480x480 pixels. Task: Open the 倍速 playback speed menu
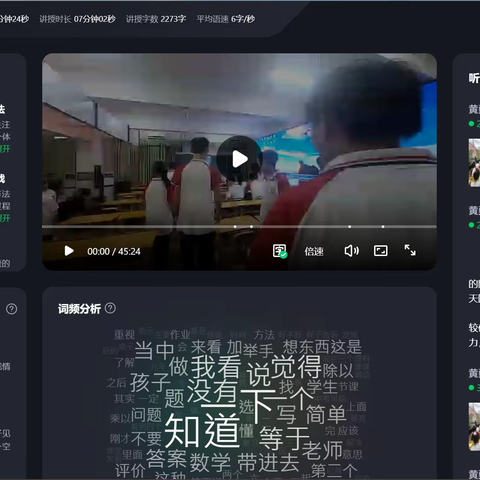coord(314,251)
